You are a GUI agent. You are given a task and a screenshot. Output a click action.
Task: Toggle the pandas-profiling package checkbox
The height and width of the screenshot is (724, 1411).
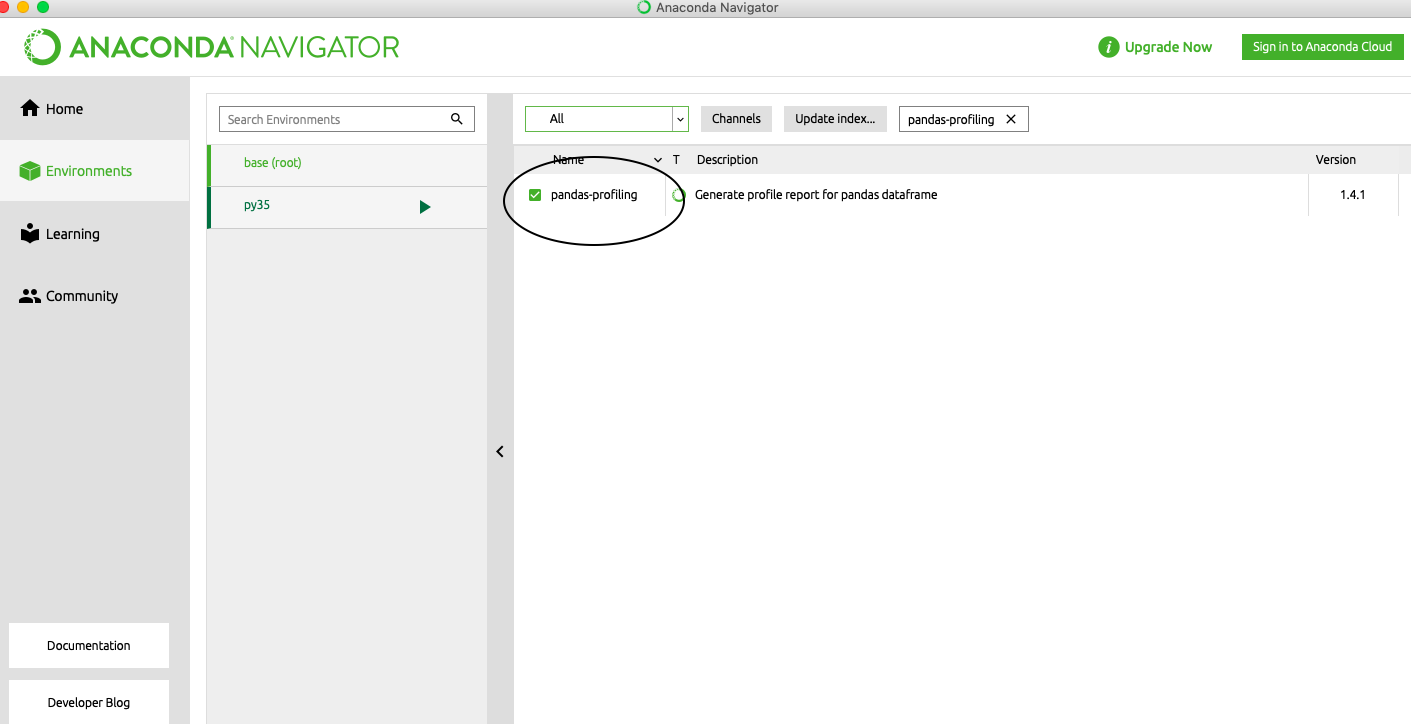click(x=535, y=195)
